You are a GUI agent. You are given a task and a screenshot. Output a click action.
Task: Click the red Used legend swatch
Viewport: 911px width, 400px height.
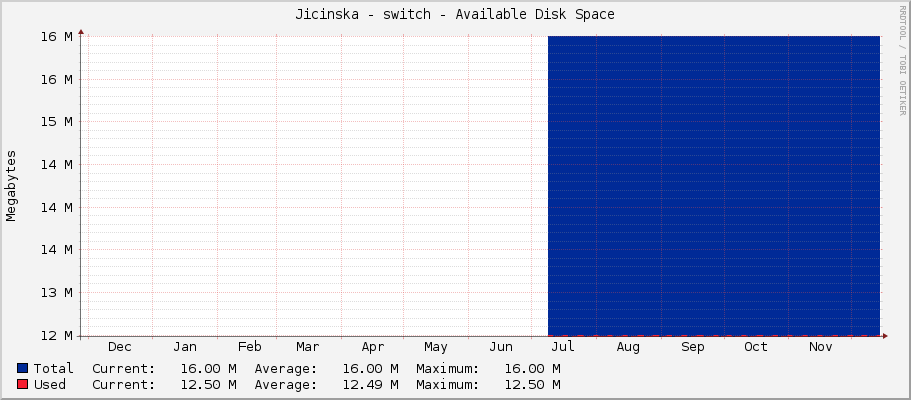pos(23,384)
